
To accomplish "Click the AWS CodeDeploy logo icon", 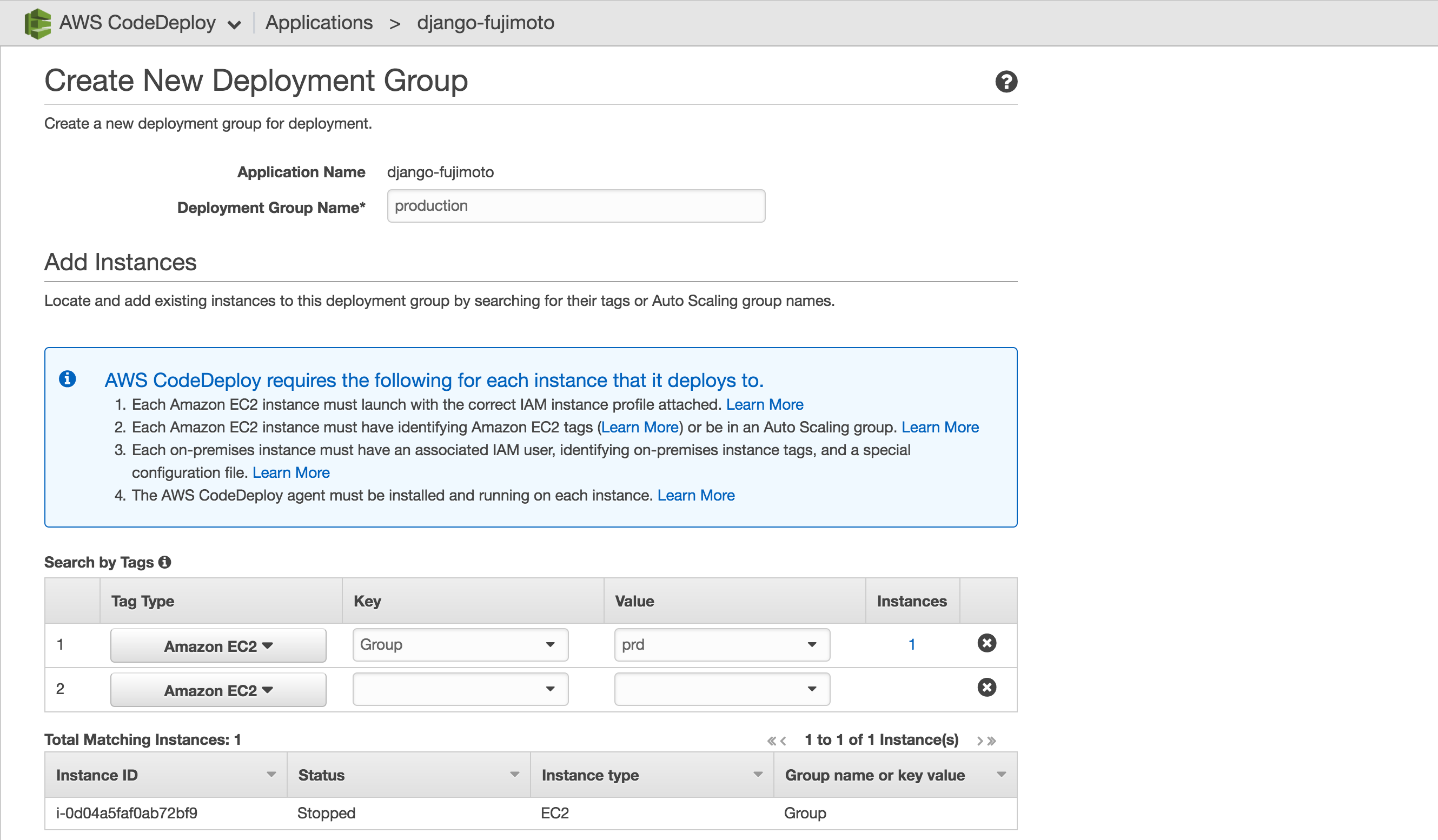I will click(38, 23).
